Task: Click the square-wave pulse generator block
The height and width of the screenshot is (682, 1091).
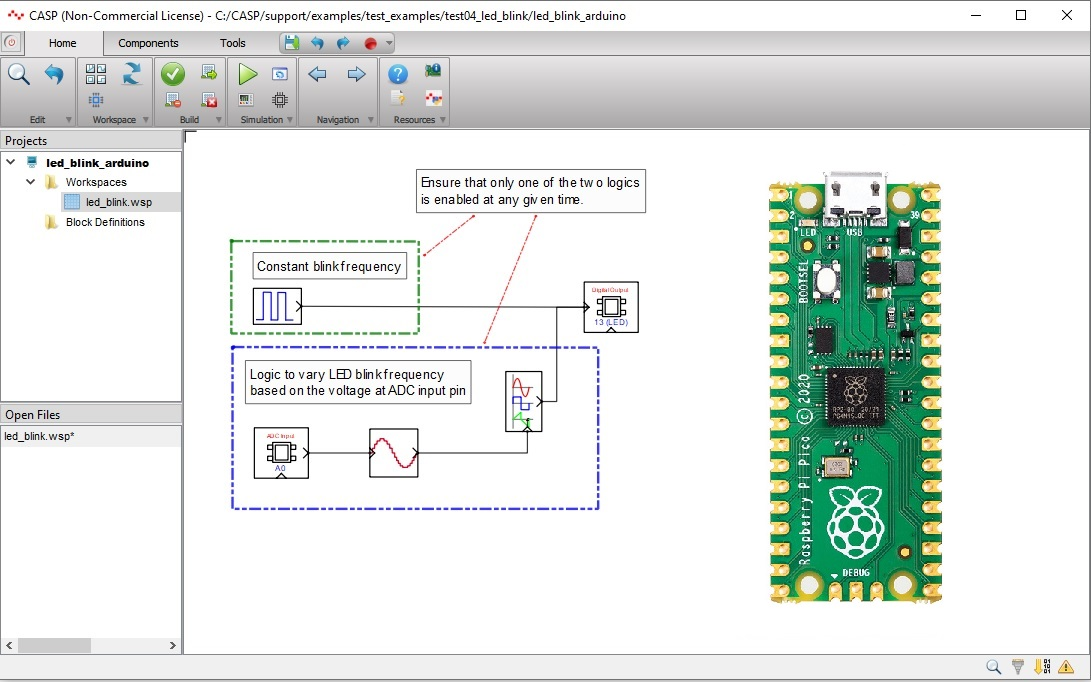Action: [277, 306]
